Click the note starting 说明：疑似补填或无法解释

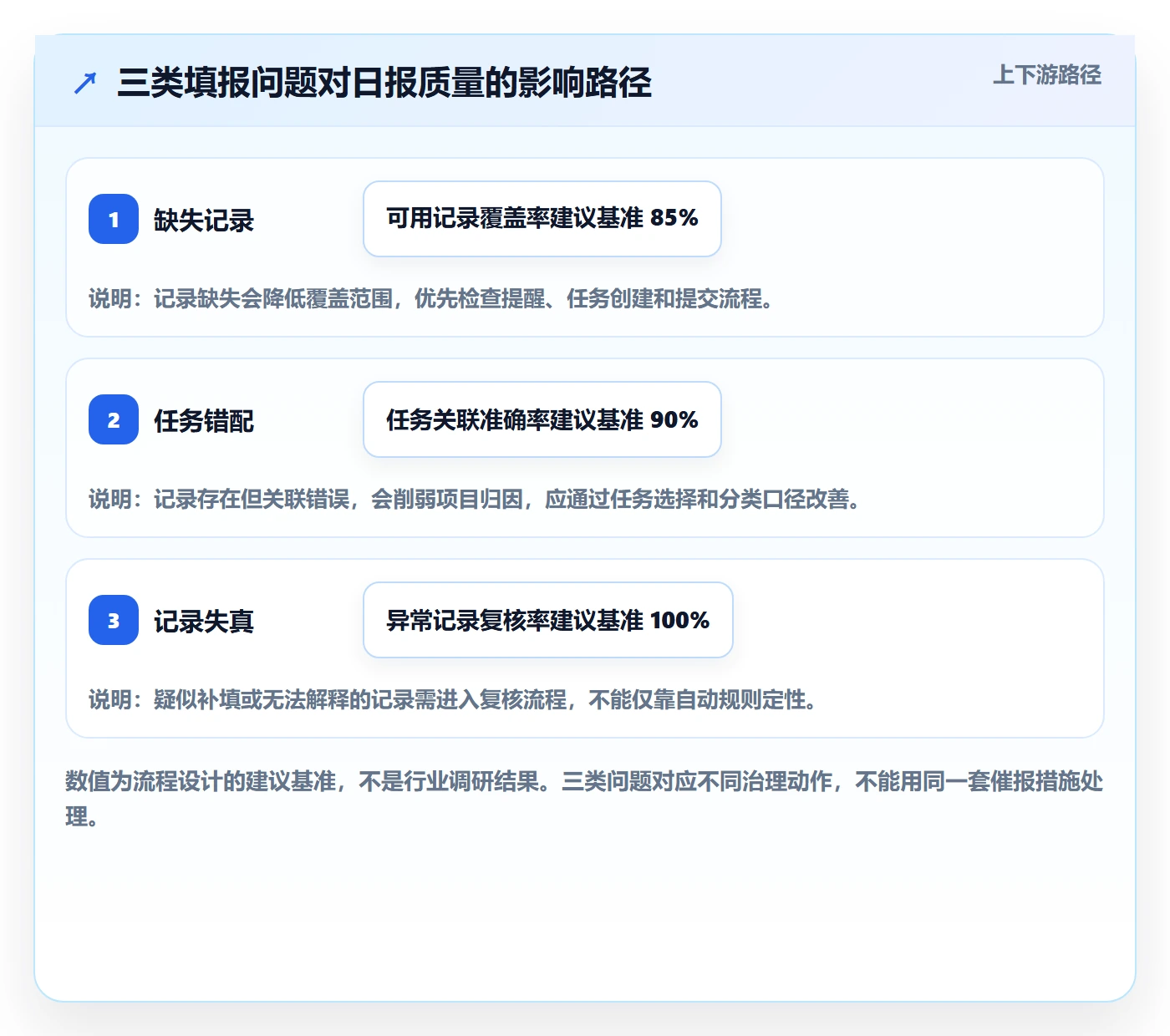(x=452, y=699)
